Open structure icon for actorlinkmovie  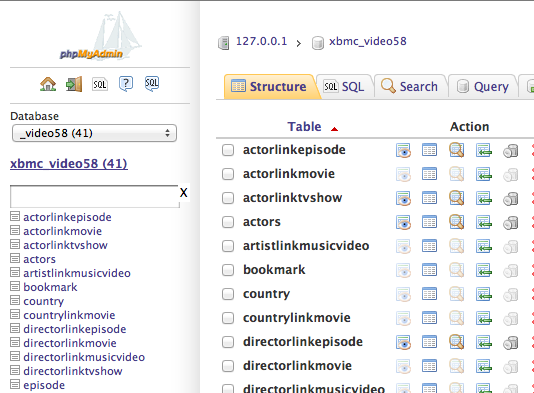[429, 174]
